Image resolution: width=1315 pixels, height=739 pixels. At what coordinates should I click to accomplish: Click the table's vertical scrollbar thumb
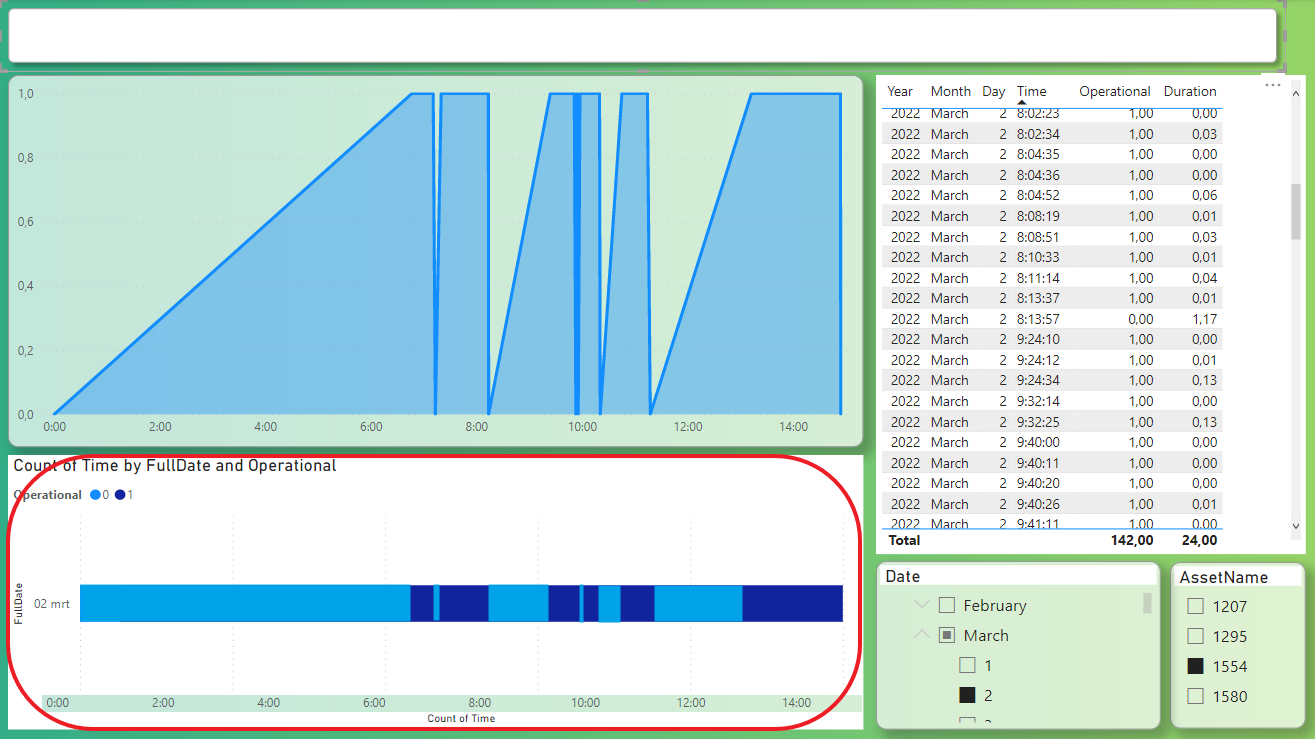pos(1297,212)
